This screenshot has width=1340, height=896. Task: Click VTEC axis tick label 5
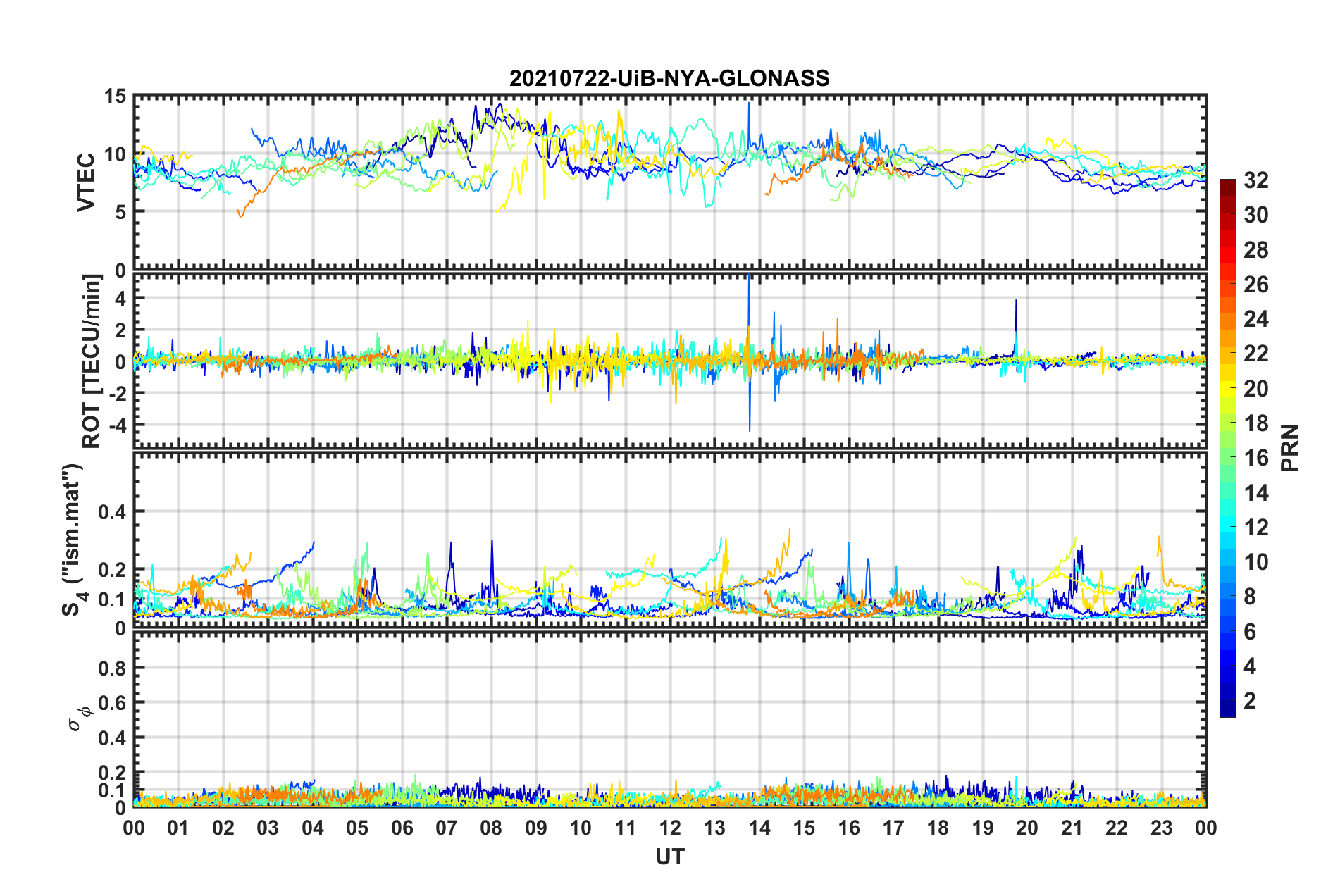120,212
